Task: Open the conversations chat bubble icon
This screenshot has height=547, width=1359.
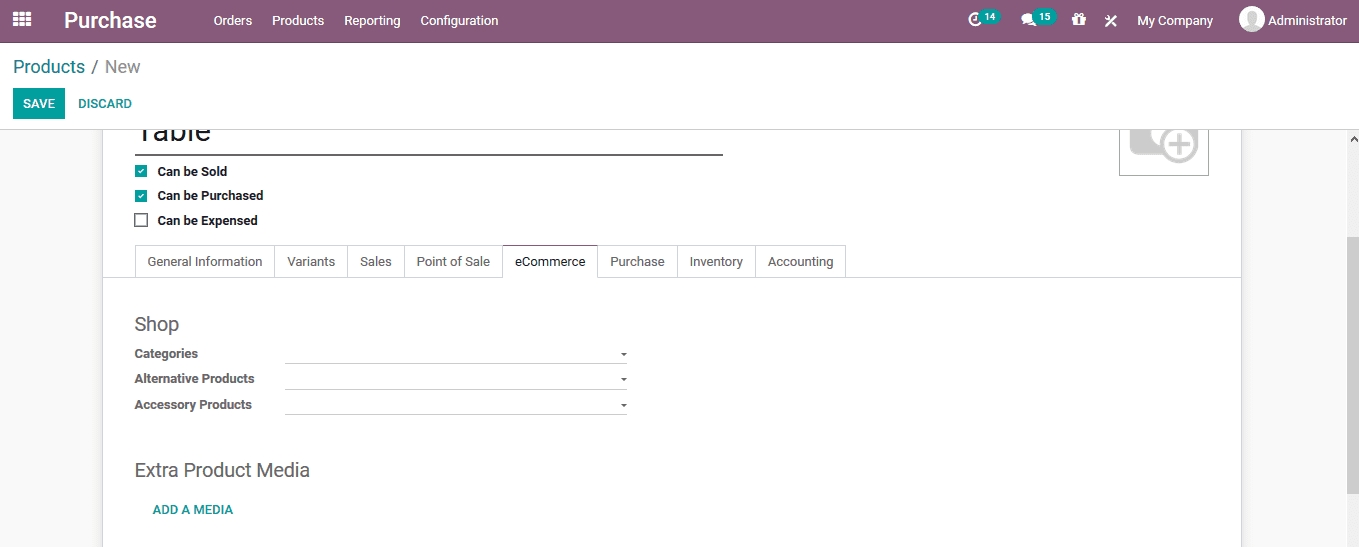Action: (1028, 20)
